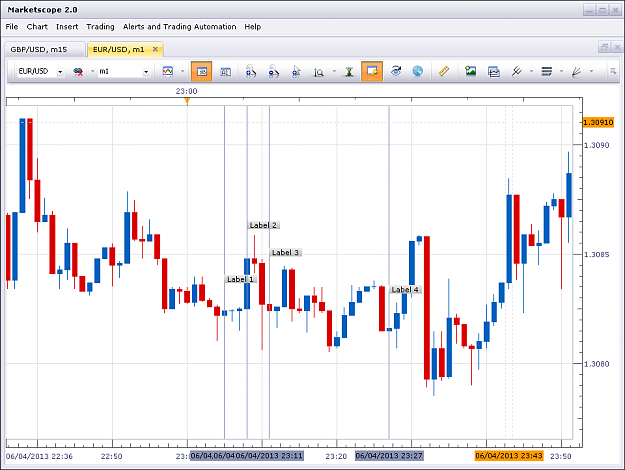Open the Insert menu
This screenshot has width=625, height=470.
point(67,27)
